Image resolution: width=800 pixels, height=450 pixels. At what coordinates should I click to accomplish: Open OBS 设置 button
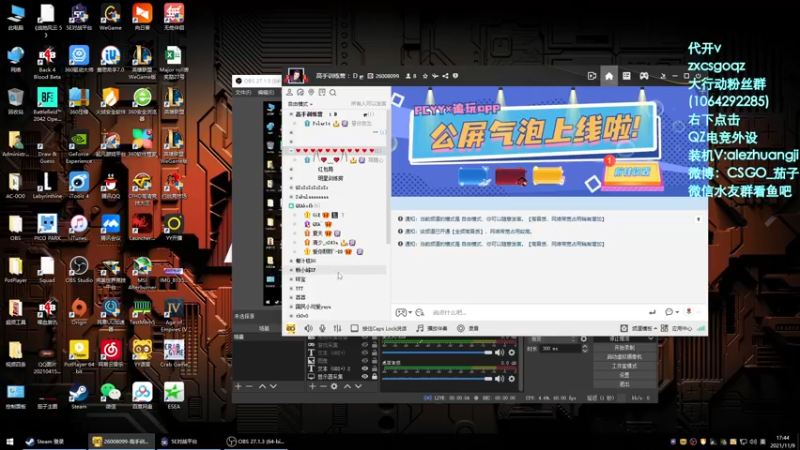point(624,375)
